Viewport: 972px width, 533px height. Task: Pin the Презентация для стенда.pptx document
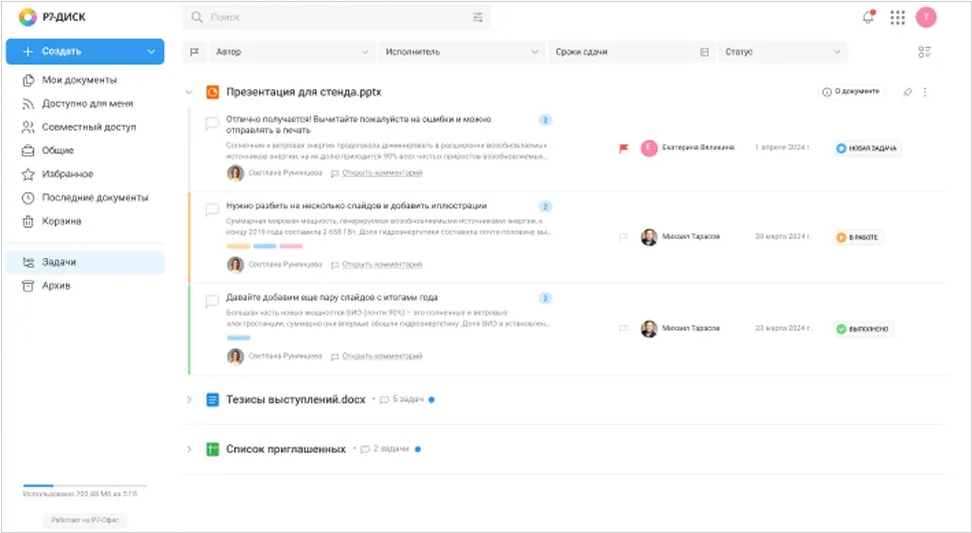[x=907, y=92]
